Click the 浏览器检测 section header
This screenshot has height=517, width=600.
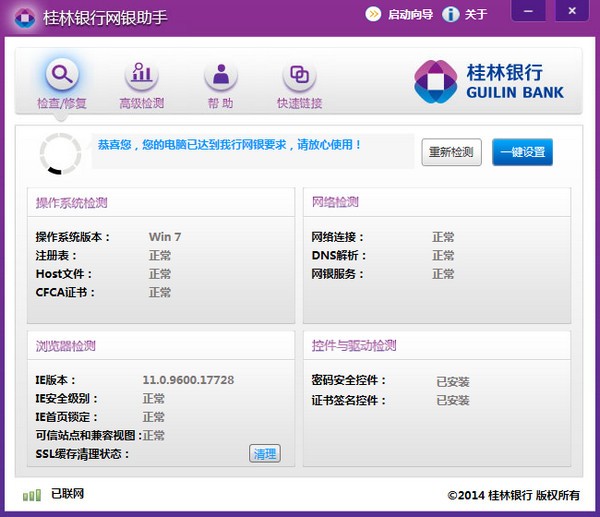[x=65, y=346]
